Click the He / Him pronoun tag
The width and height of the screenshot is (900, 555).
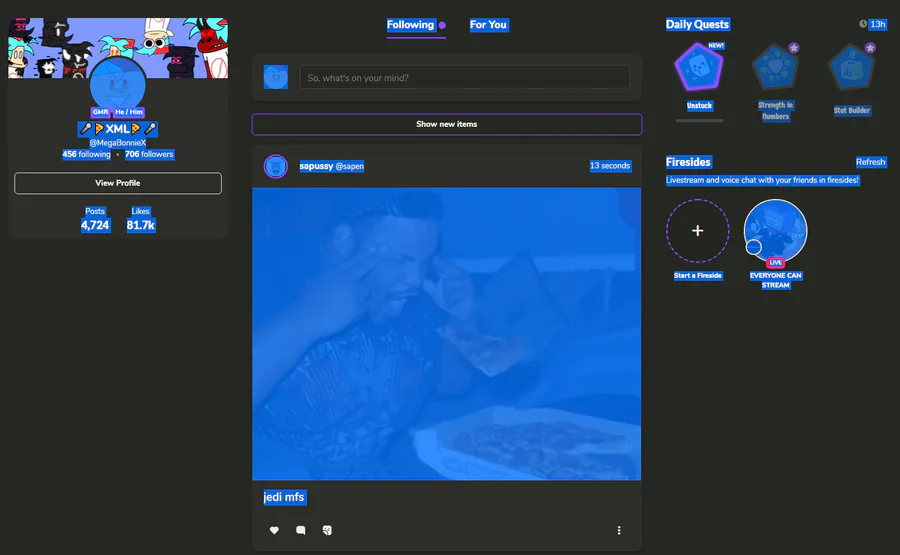[129, 112]
